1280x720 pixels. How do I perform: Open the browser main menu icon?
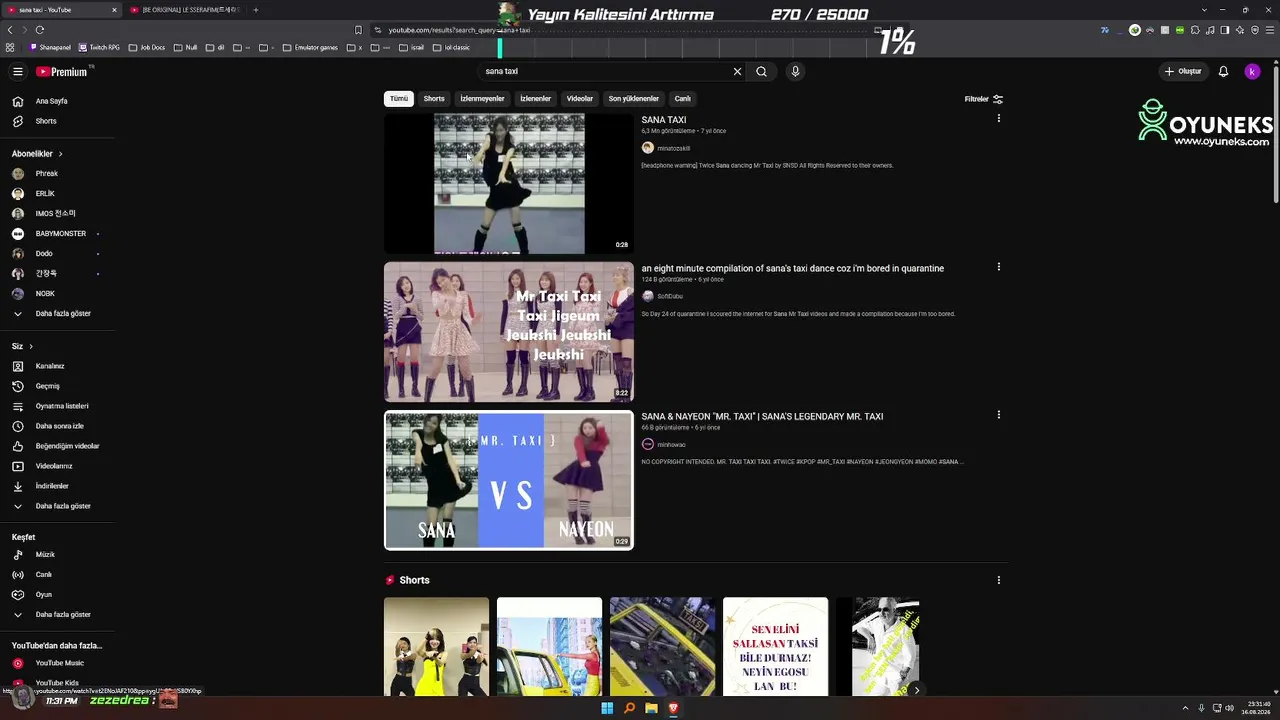pyautogui.click(x=1269, y=30)
